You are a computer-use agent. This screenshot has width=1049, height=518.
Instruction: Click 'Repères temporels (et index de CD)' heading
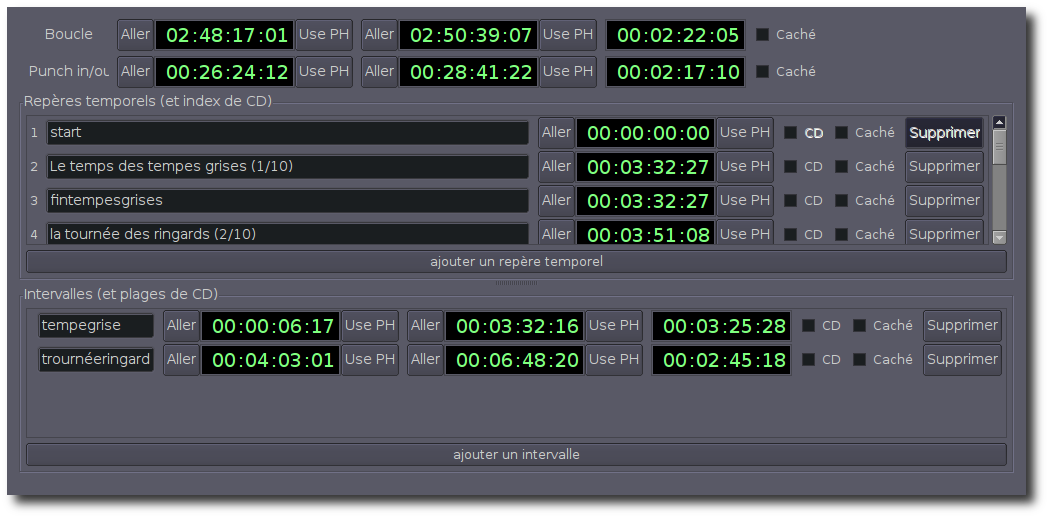point(148,102)
